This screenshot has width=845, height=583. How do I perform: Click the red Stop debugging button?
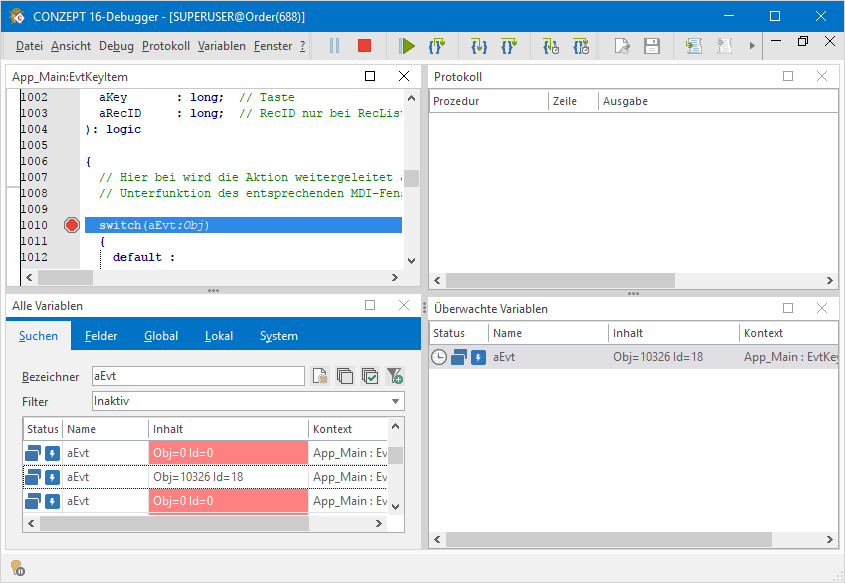tap(364, 46)
